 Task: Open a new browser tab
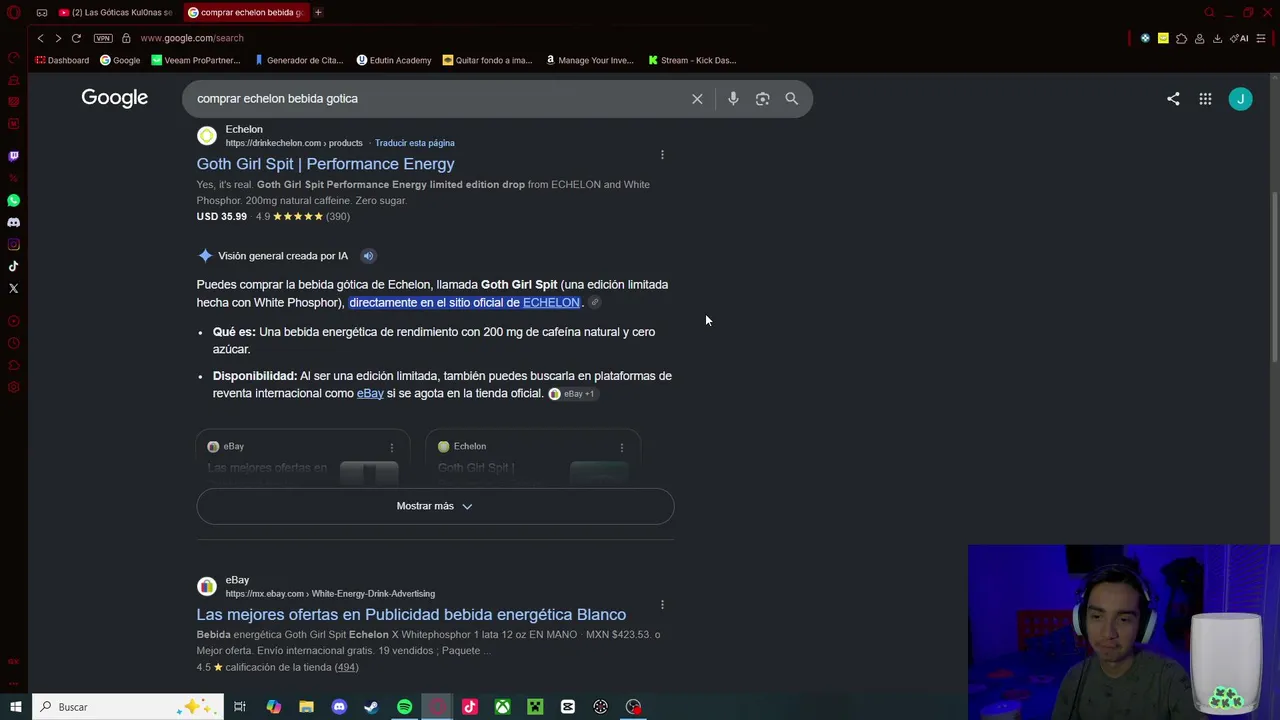[318, 12]
